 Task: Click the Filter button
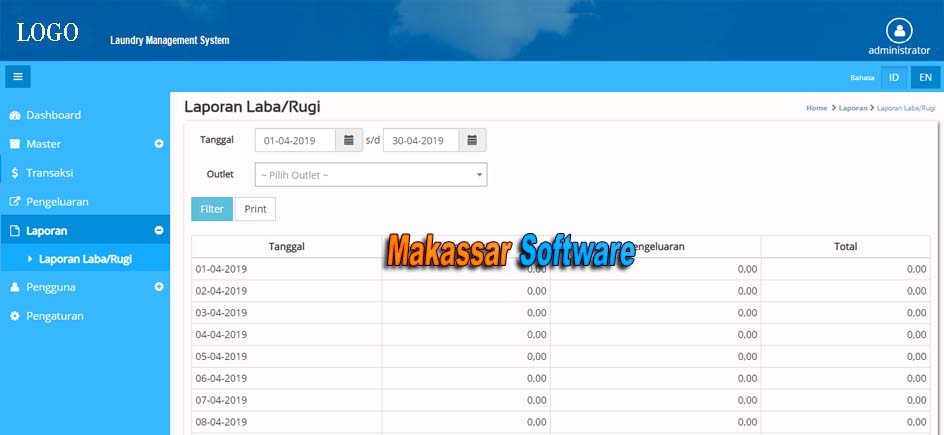point(211,209)
